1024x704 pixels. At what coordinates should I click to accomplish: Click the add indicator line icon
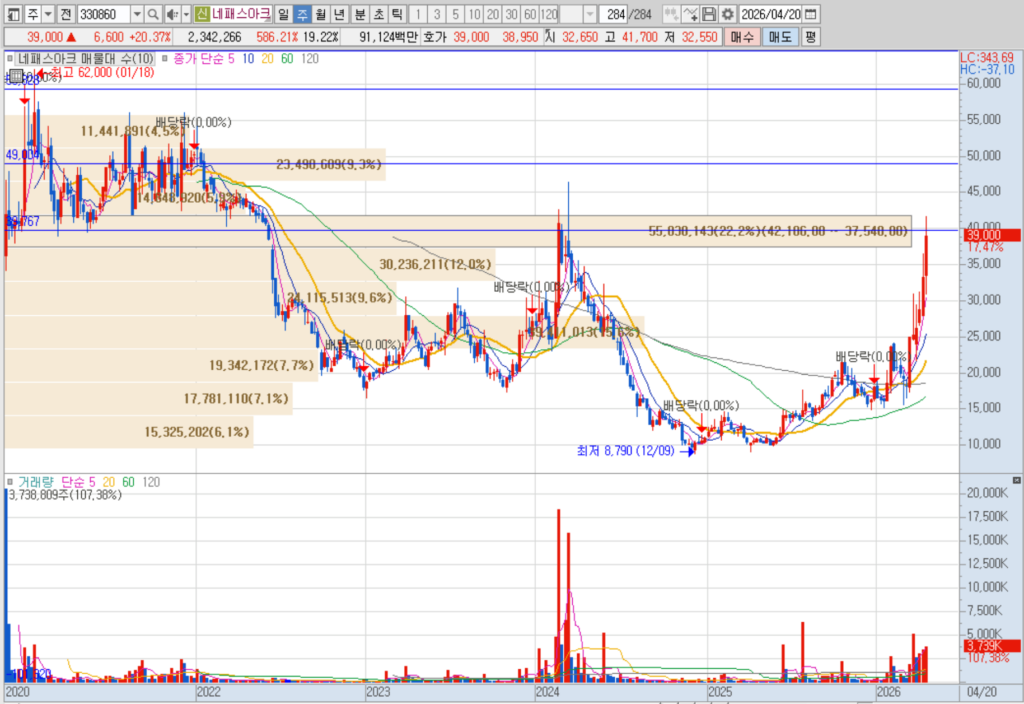[690, 14]
